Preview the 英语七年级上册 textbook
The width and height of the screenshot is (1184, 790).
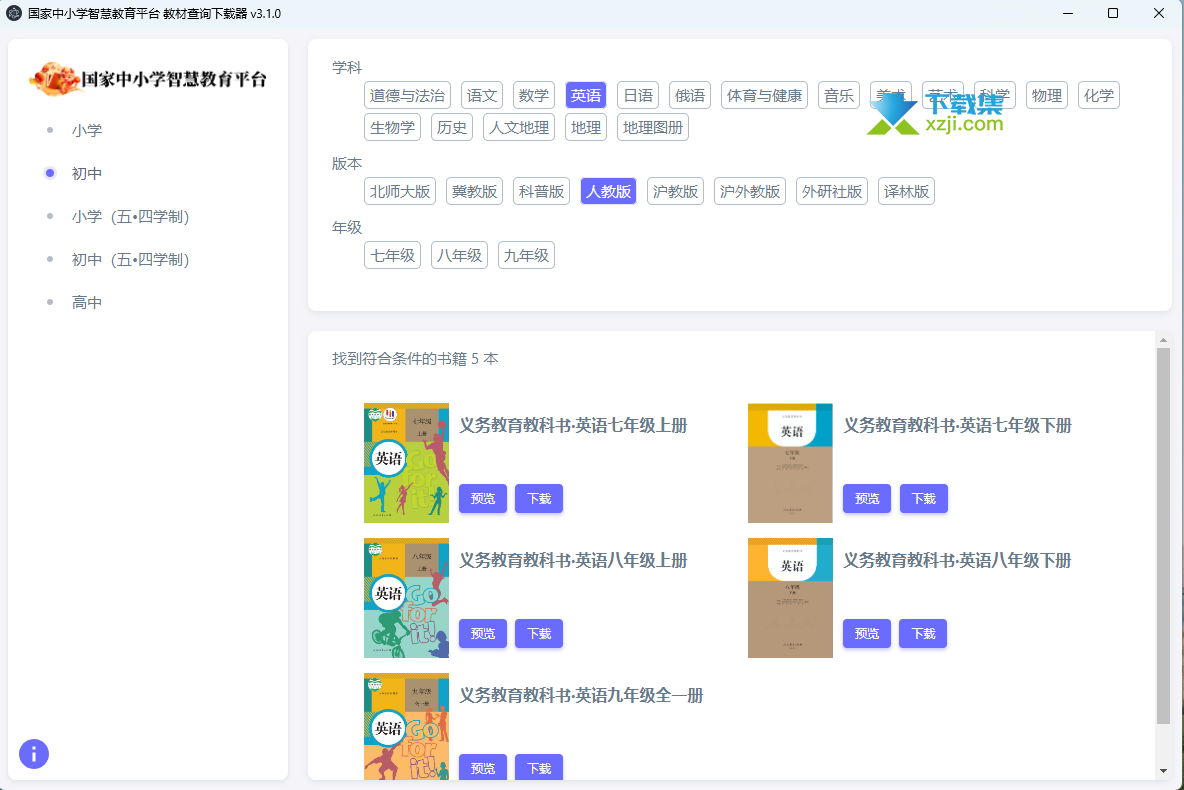(483, 499)
